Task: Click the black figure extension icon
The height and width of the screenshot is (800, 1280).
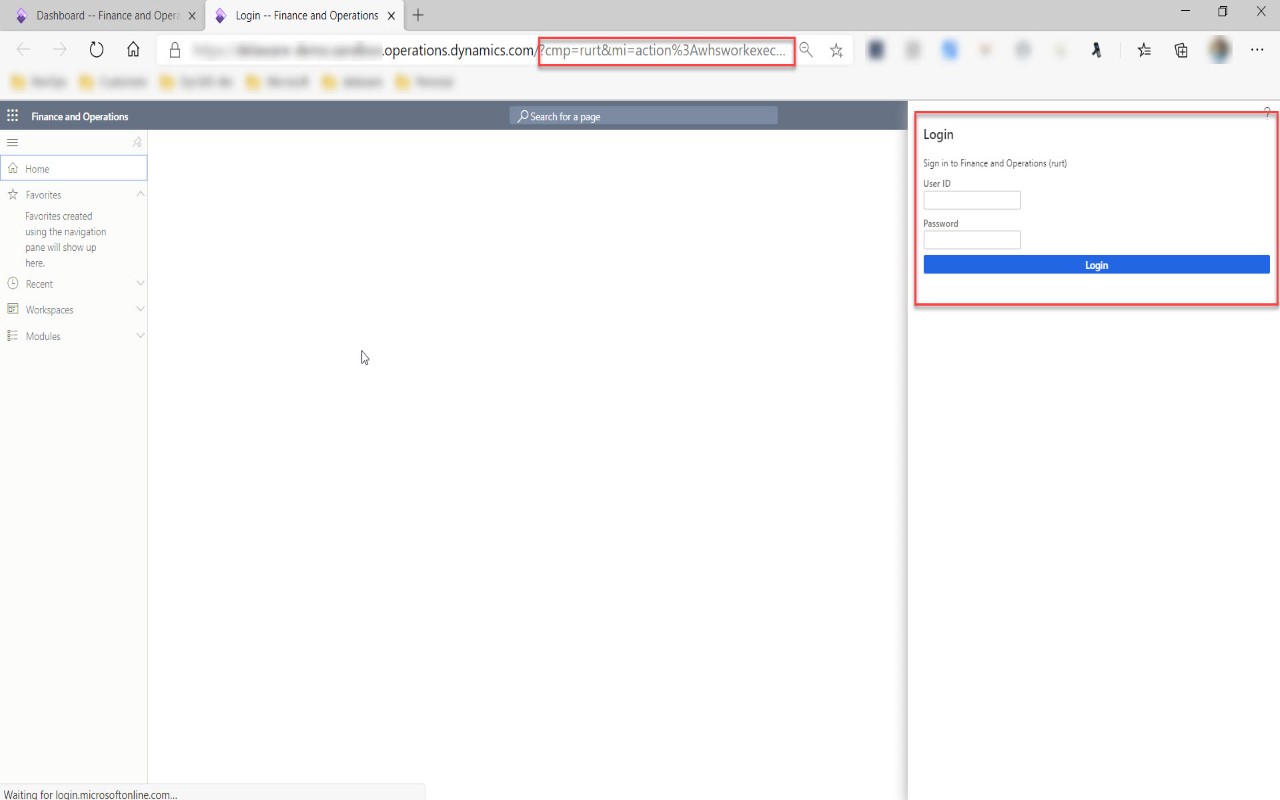Action: pyautogui.click(x=1096, y=50)
